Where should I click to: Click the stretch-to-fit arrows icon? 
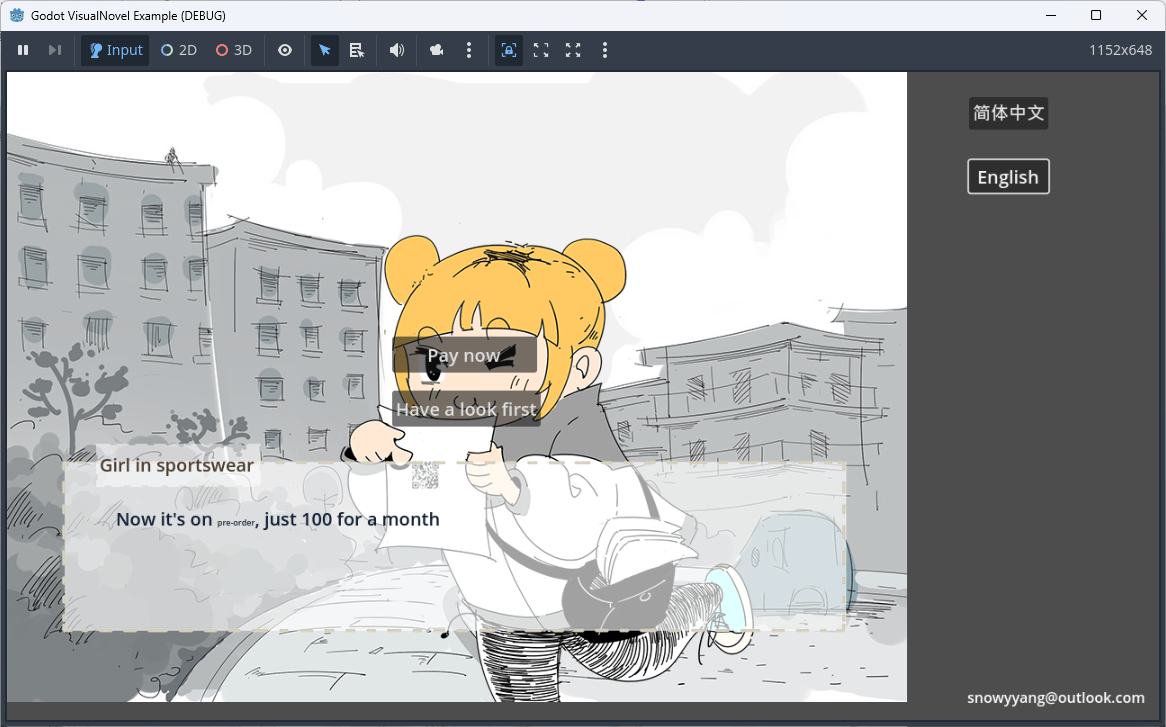[573, 50]
